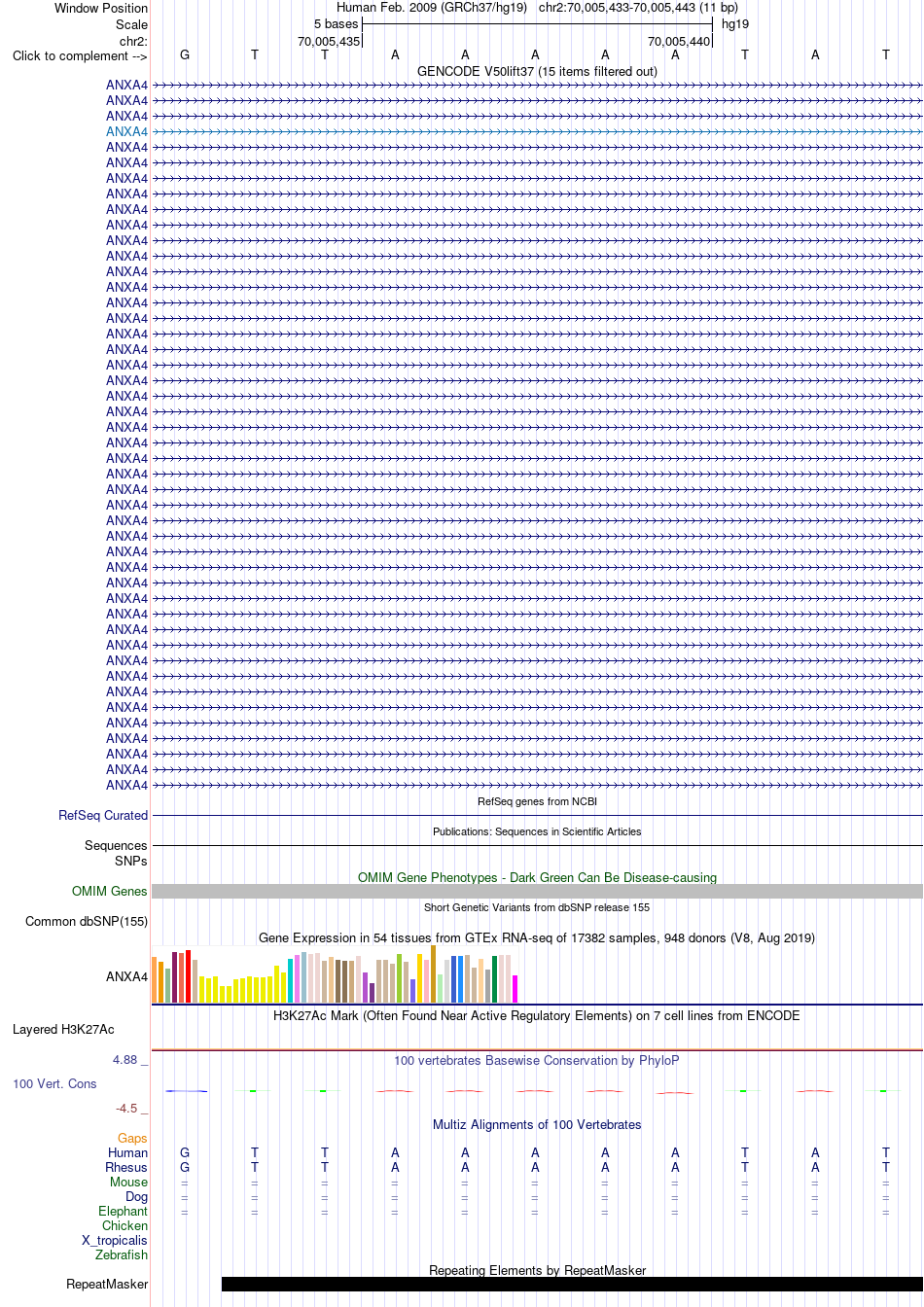Screen dimensions: 924x1307
Task: Open the H3K27Ac Mark track title
Action: point(537,1015)
